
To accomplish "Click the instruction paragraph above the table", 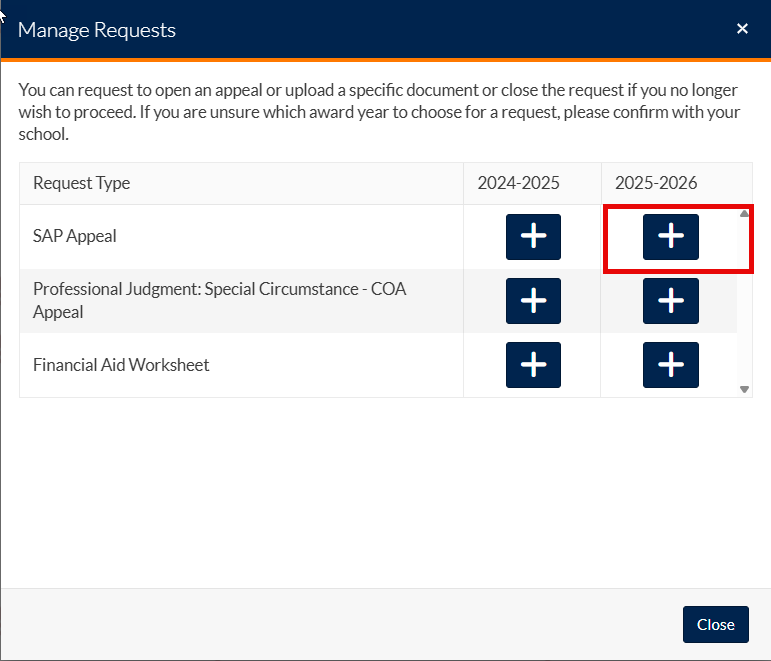I will tap(380, 112).
